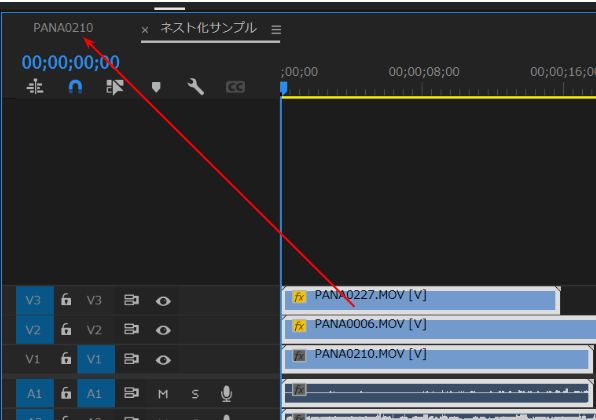The height and width of the screenshot is (420, 596).
Task: Open the ネスト化サンプル panel menu
Action: (x=276, y=30)
